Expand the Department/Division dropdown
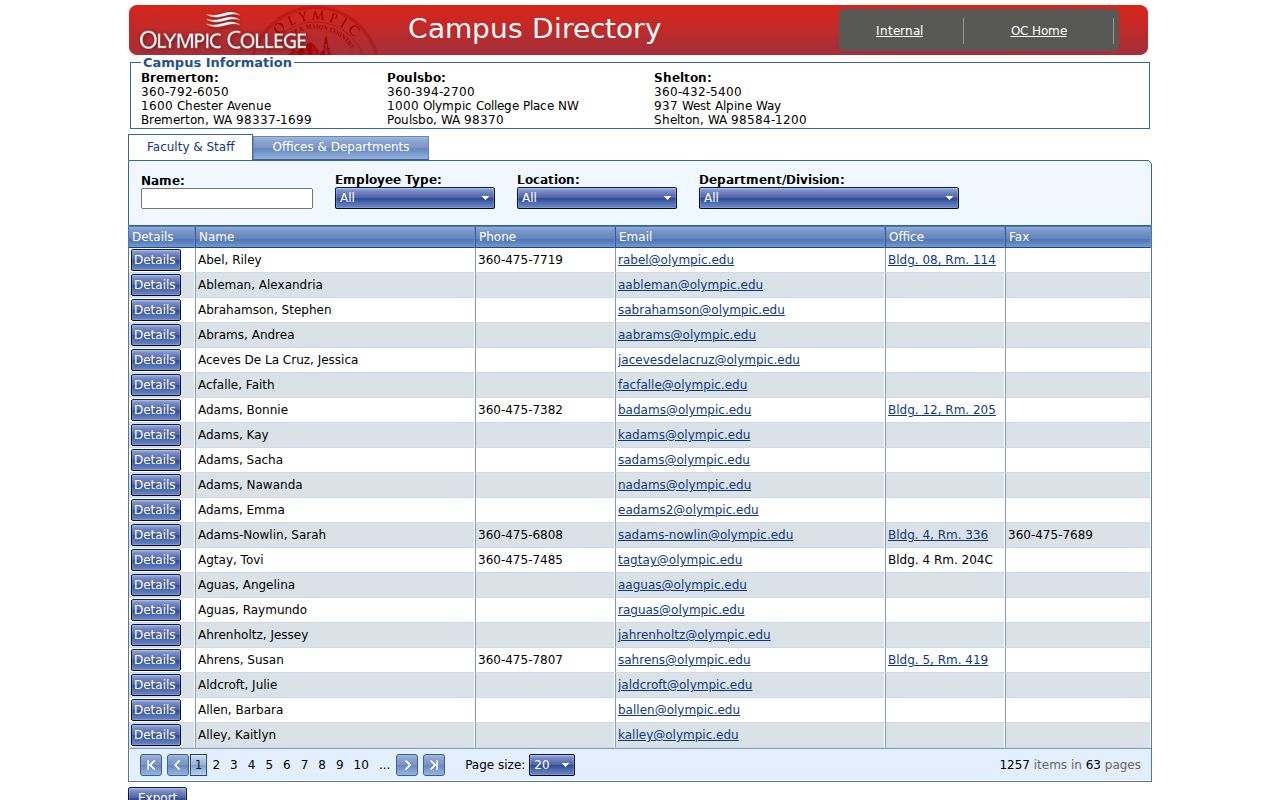Image resolution: width=1280 pixels, height=800 pixels. tap(829, 198)
